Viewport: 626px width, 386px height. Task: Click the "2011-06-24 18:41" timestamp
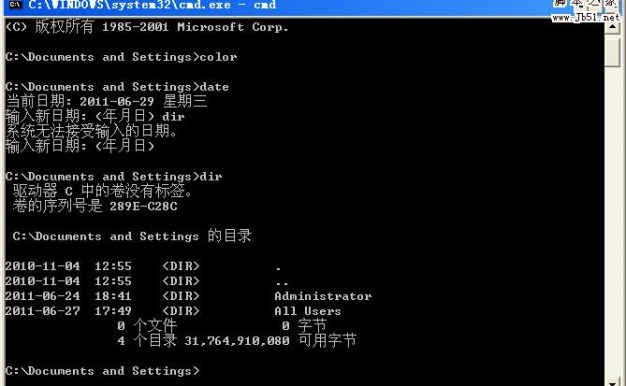point(68,296)
